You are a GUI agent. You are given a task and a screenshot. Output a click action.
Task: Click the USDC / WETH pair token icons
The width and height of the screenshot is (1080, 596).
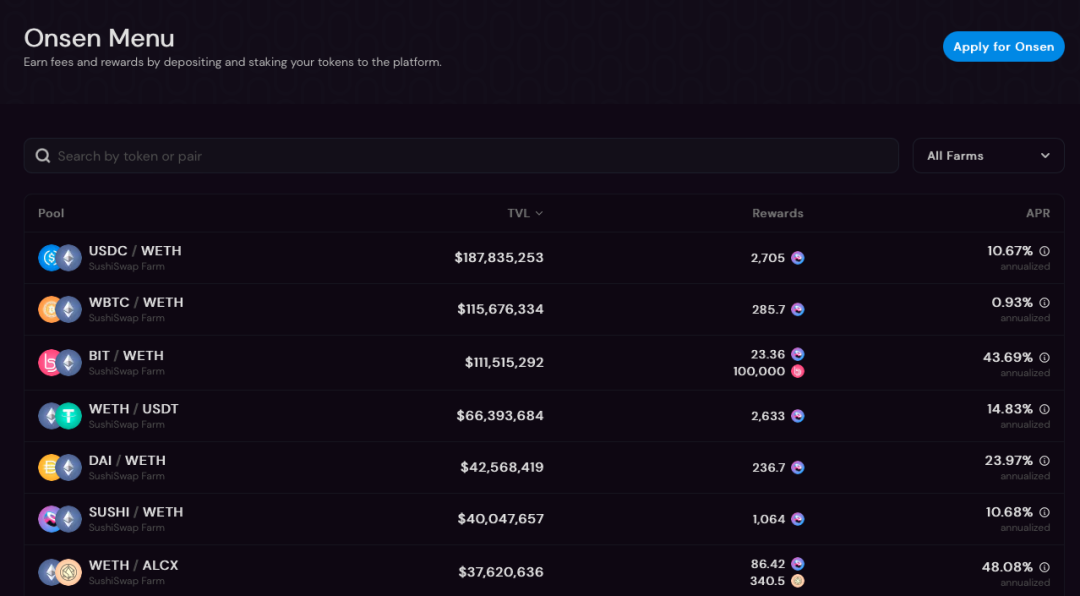[x=60, y=258]
